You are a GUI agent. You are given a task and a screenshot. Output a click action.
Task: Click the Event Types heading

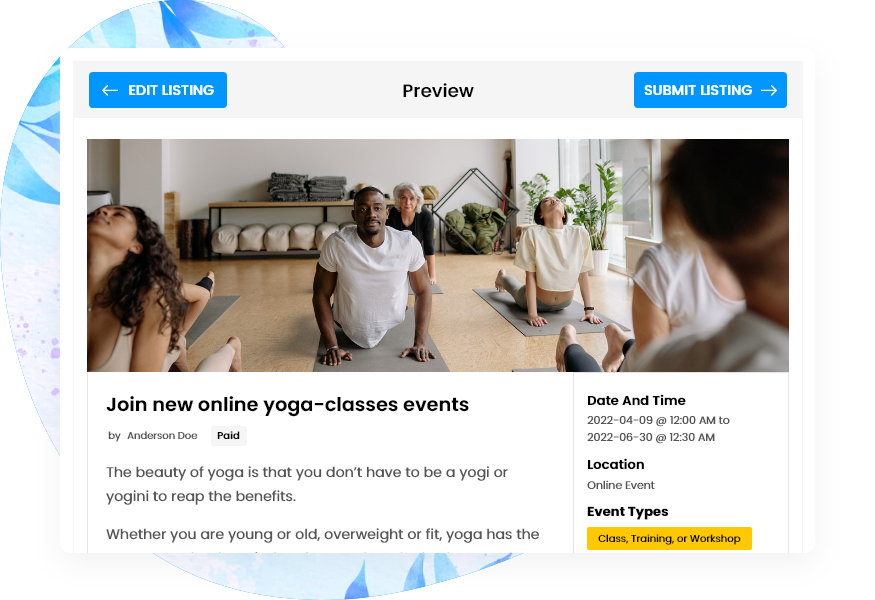[627, 512]
